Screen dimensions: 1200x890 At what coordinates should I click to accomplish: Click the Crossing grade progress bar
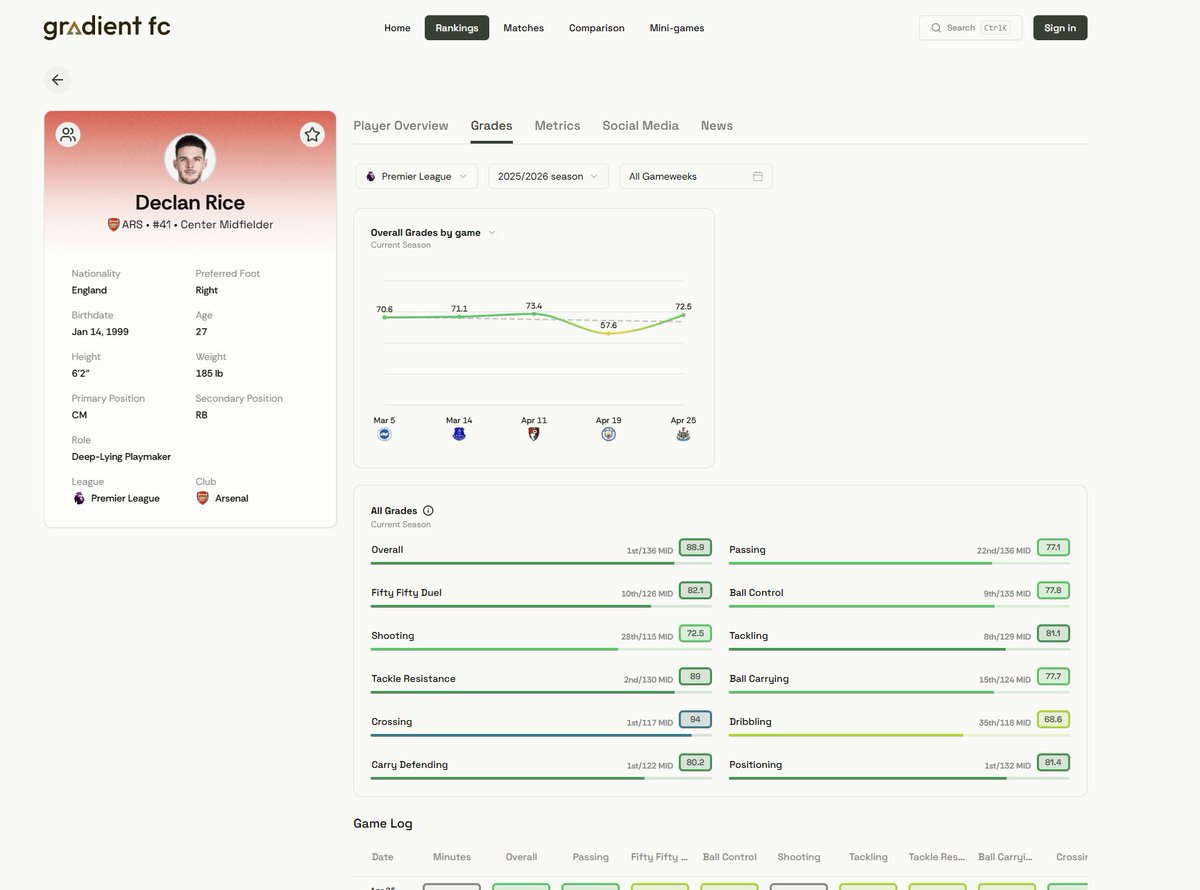tap(541, 735)
